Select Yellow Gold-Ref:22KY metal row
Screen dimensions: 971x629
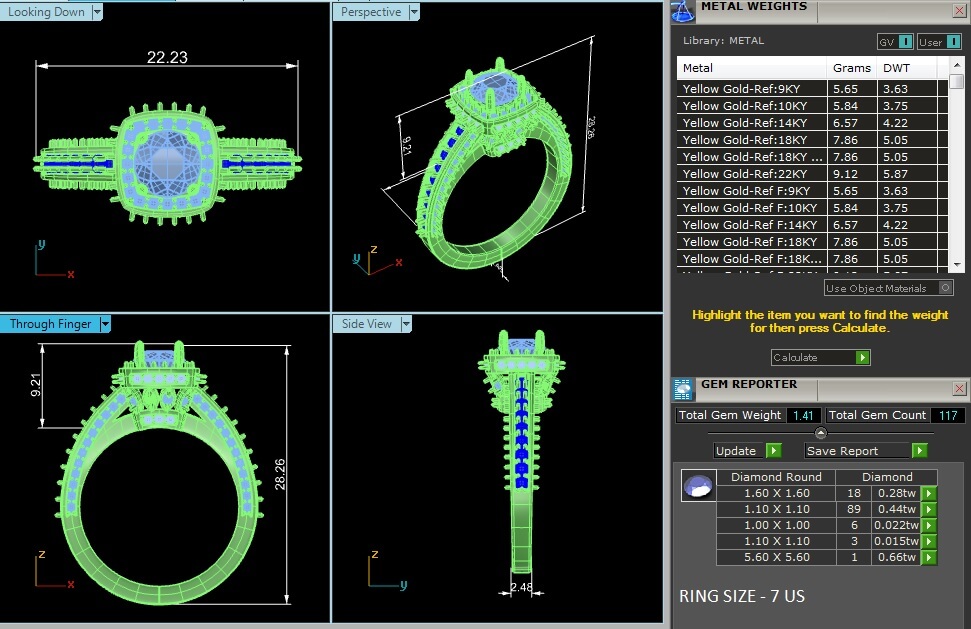tap(752, 174)
